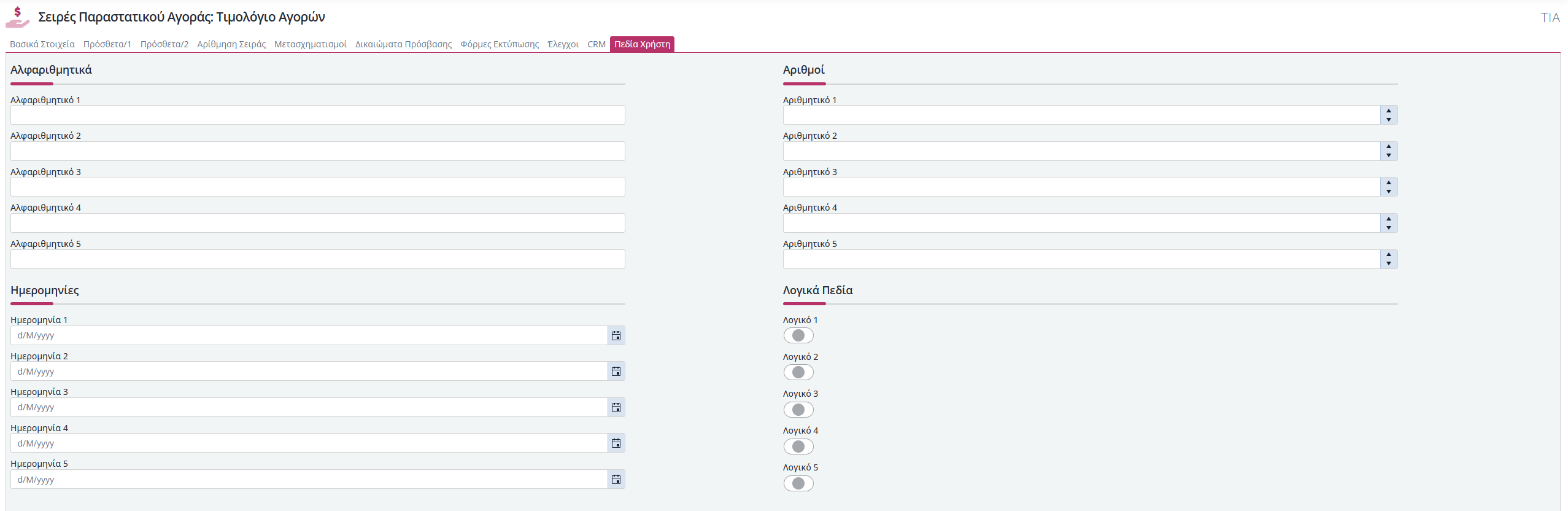Decrease Αριθμητικό 5 with the down arrow
This screenshot has height=511, width=1568.
(x=1389, y=263)
